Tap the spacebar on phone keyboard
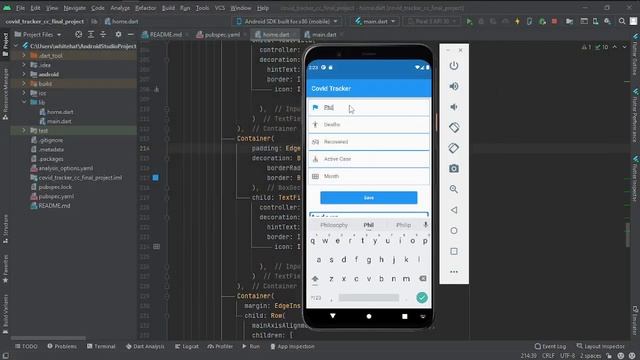Image resolution: width=640 pixels, height=360 pixels. coord(369,298)
